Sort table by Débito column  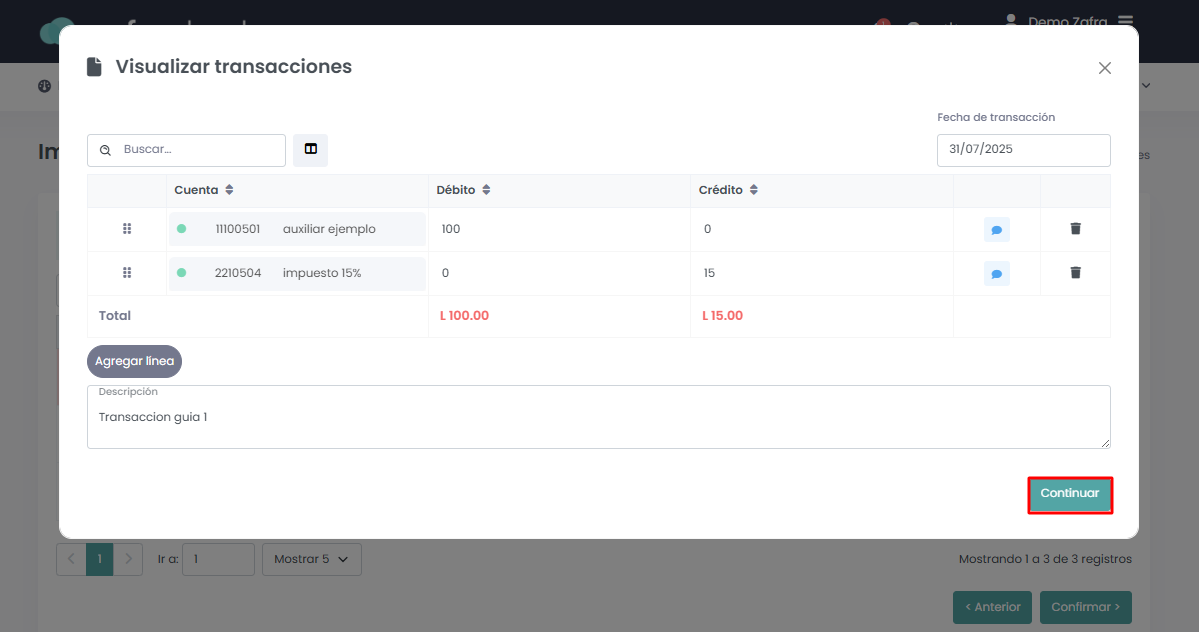pos(486,190)
